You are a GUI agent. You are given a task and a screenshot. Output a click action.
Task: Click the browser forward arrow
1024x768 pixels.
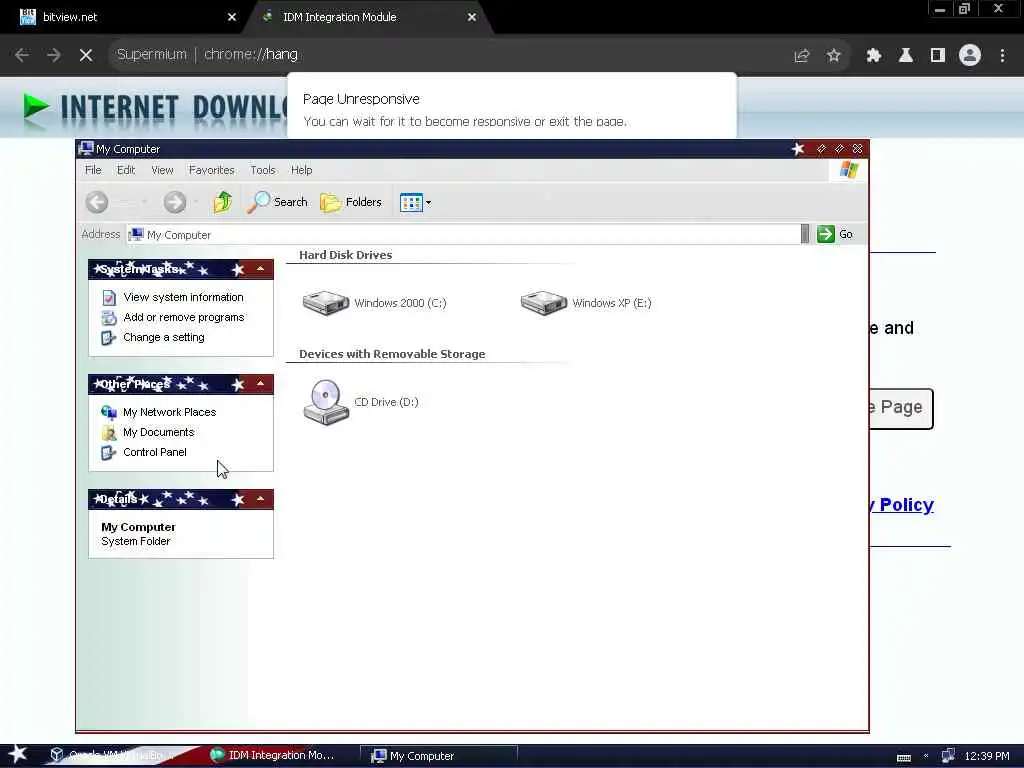tap(54, 55)
